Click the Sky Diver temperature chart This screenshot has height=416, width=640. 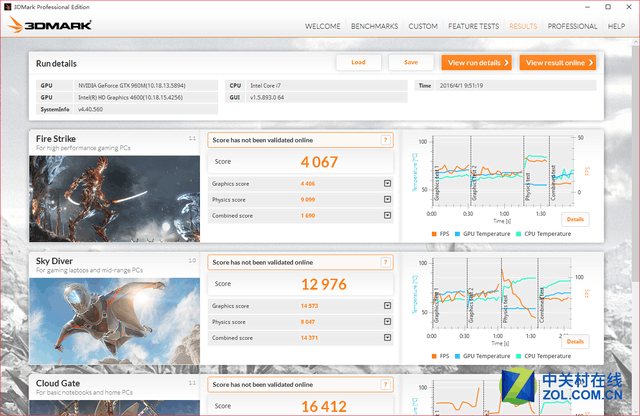[x=501, y=294]
